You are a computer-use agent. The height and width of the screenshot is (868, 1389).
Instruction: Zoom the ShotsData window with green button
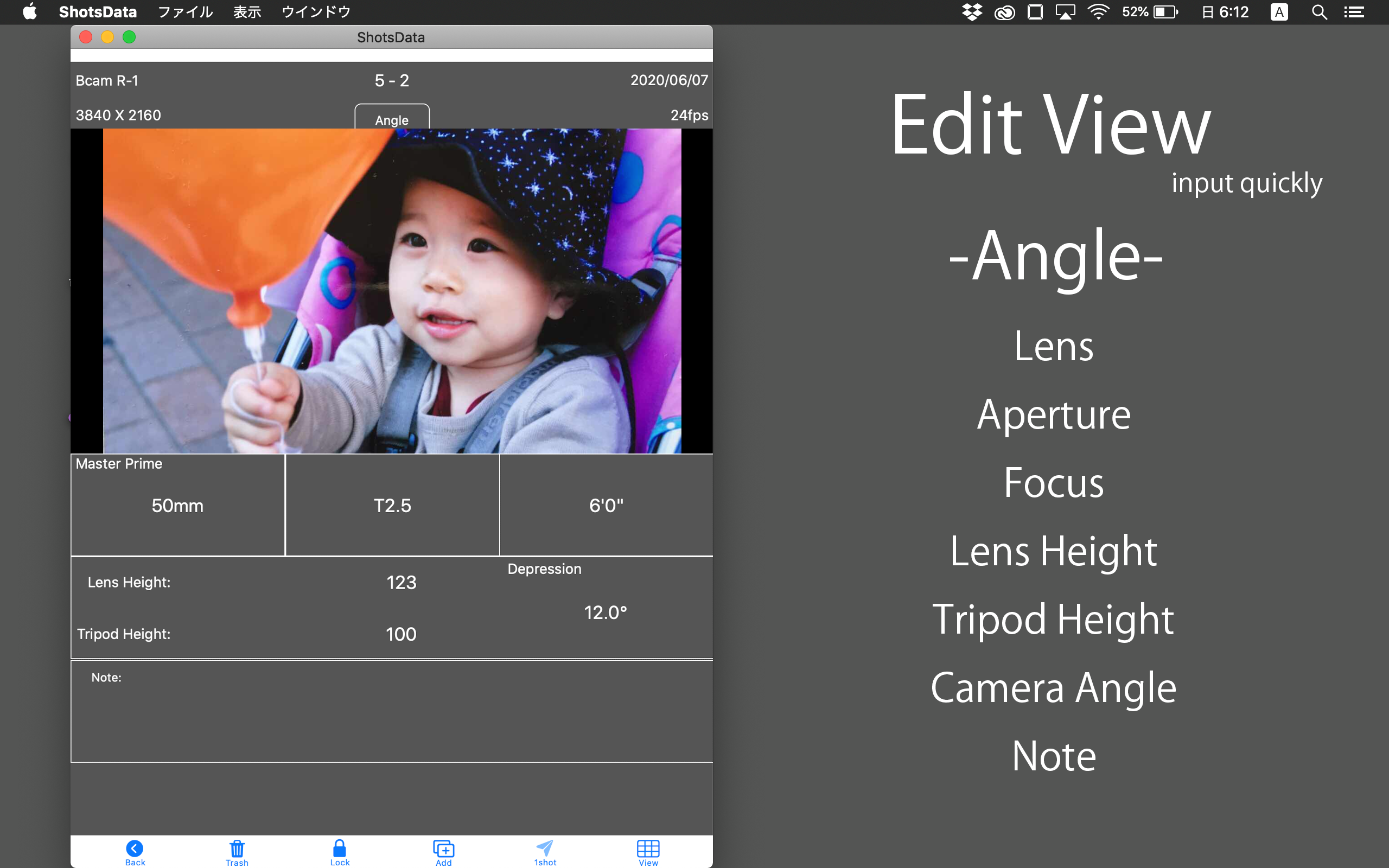(x=129, y=37)
